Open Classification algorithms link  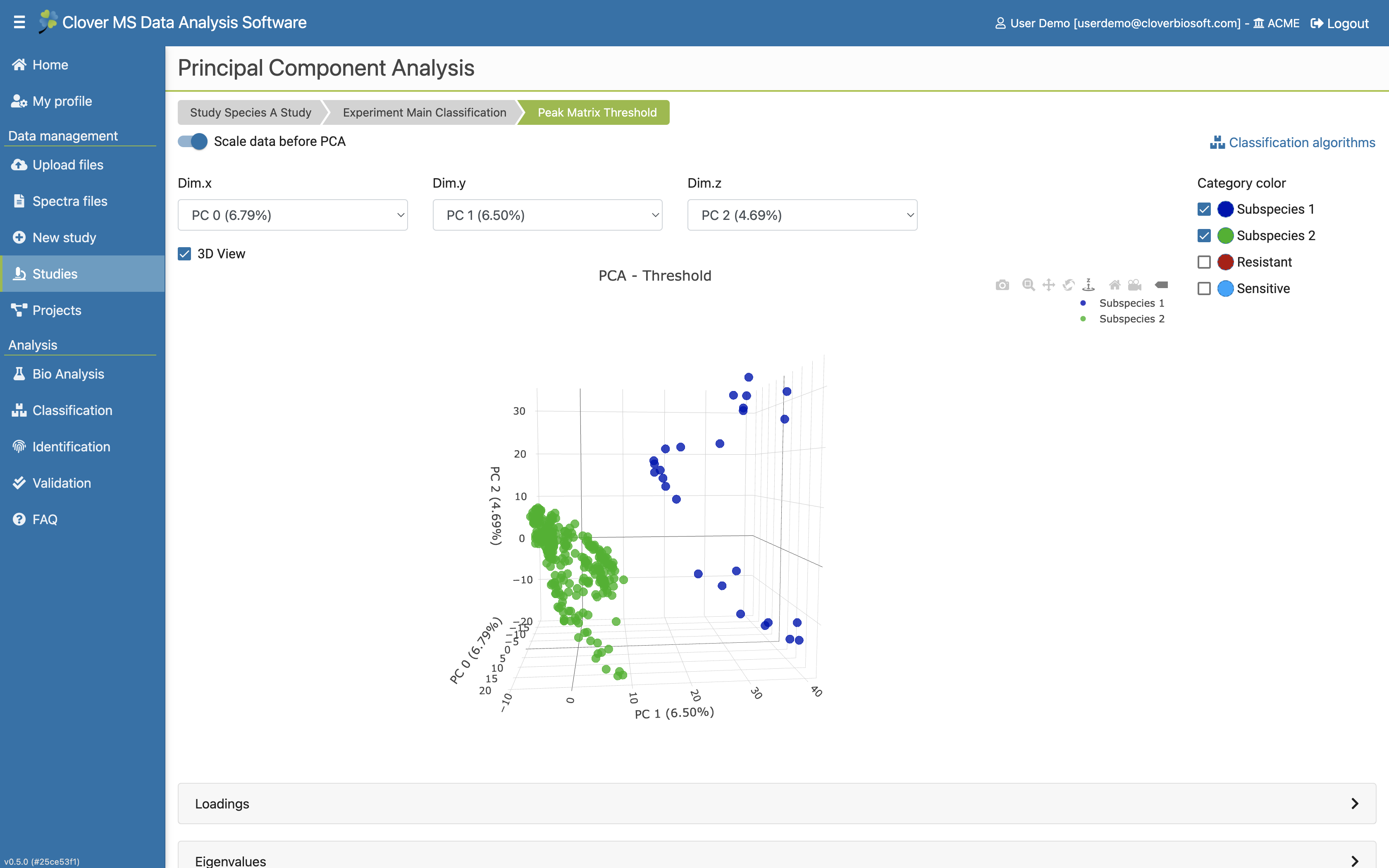pos(1293,142)
